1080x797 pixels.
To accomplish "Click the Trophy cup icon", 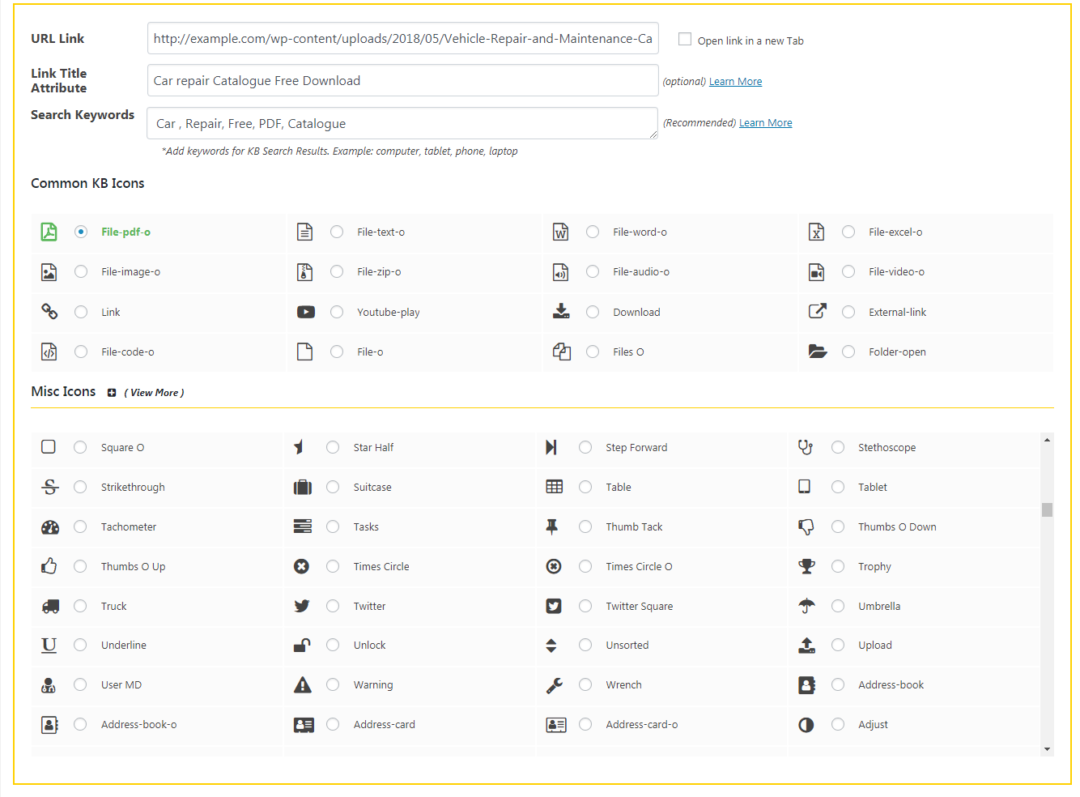I will (807, 566).
